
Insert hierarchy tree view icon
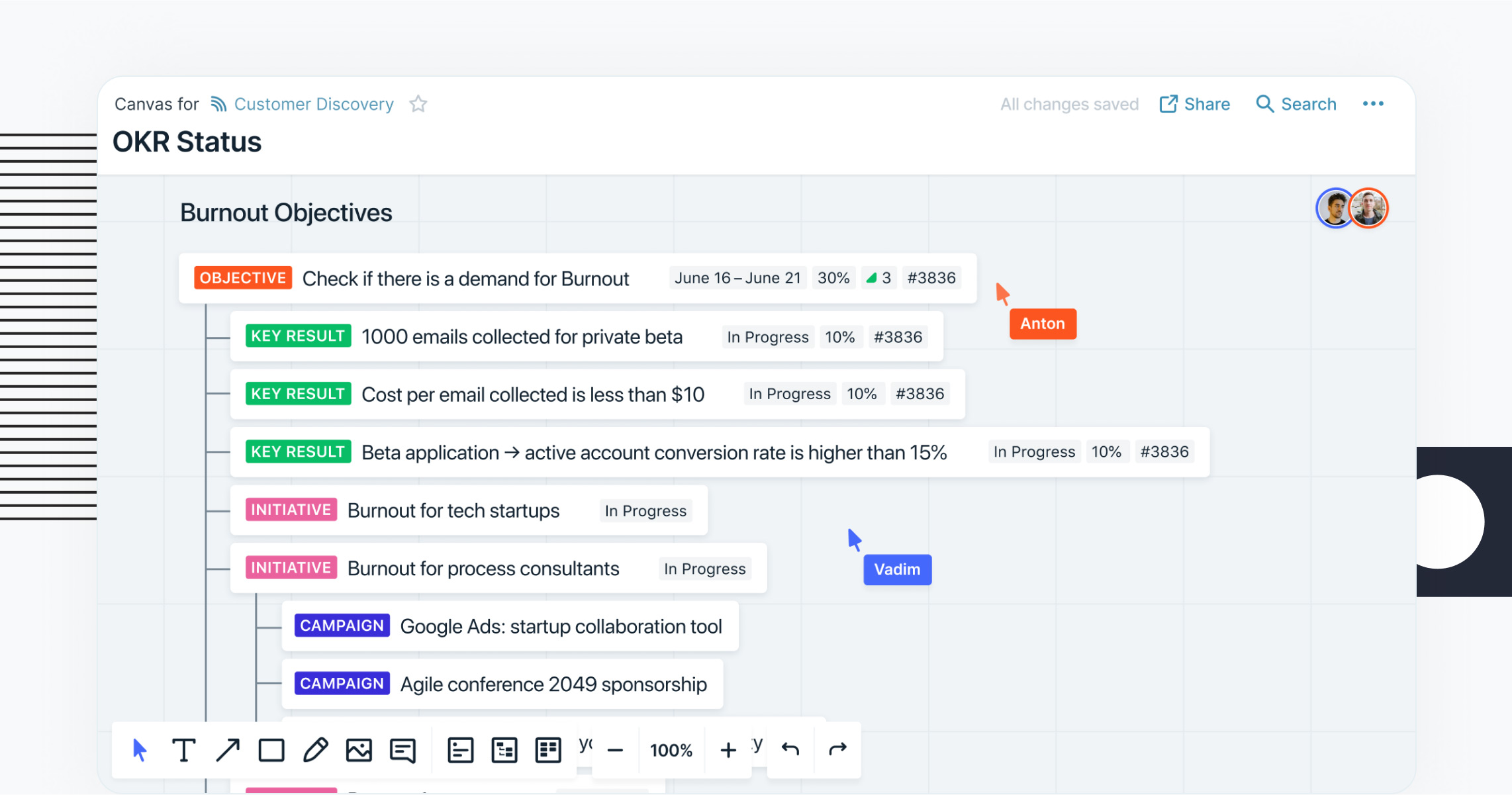504,750
